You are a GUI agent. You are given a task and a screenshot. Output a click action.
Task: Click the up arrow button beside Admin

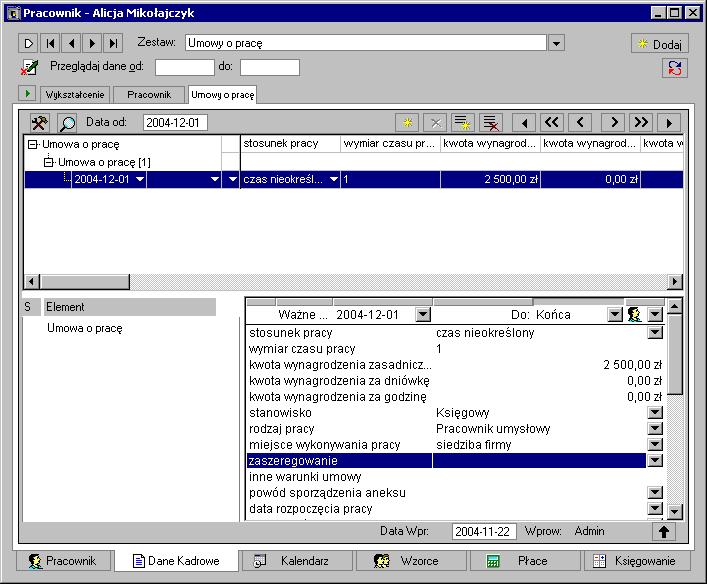click(x=664, y=532)
